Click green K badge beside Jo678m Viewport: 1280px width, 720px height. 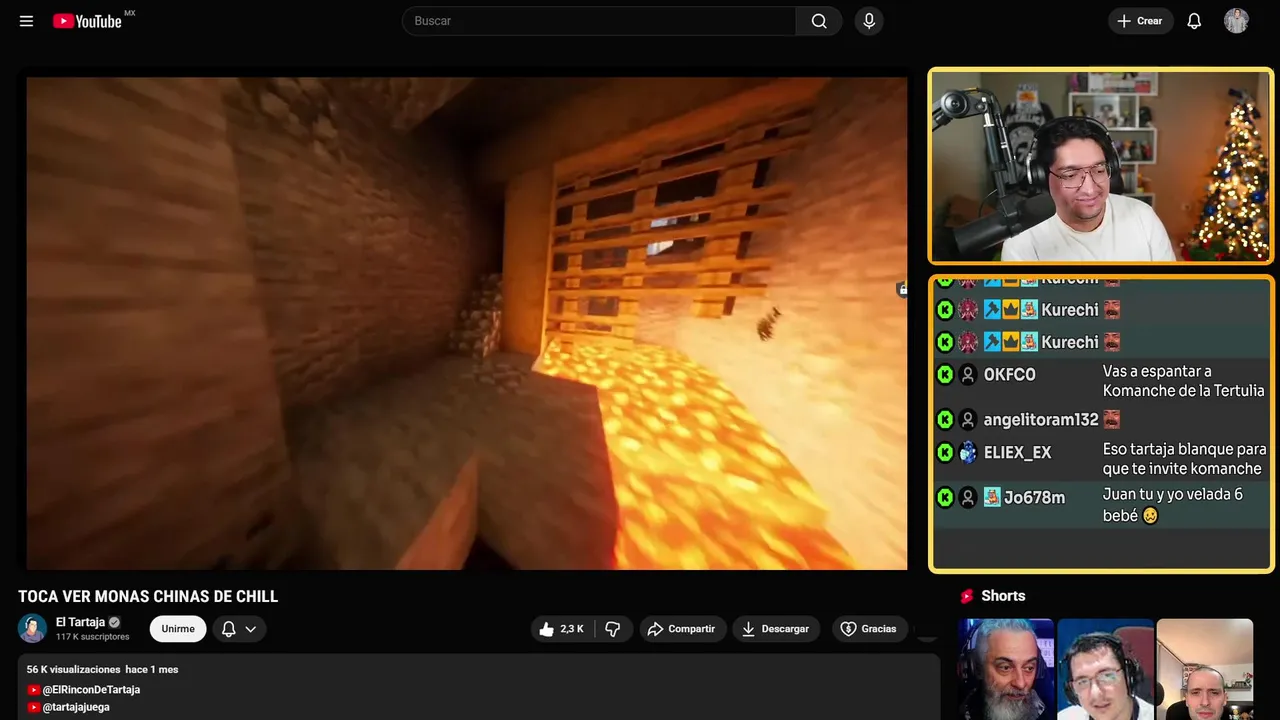tap(945, 498)
